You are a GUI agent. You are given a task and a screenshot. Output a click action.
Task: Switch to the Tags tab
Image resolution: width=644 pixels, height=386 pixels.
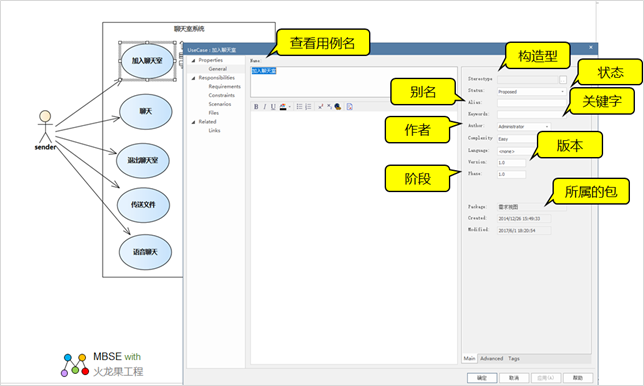point(513,358)
